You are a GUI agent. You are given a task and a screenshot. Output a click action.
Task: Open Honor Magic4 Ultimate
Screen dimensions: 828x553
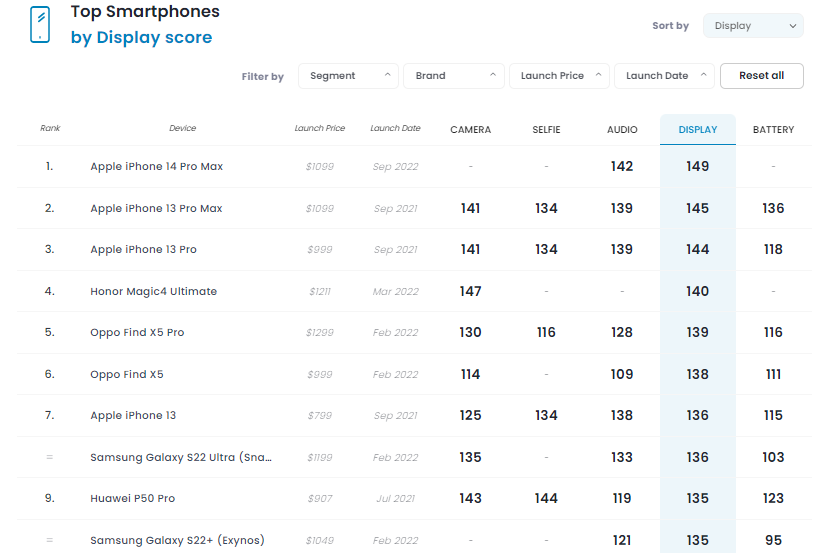tap(153, 292)
